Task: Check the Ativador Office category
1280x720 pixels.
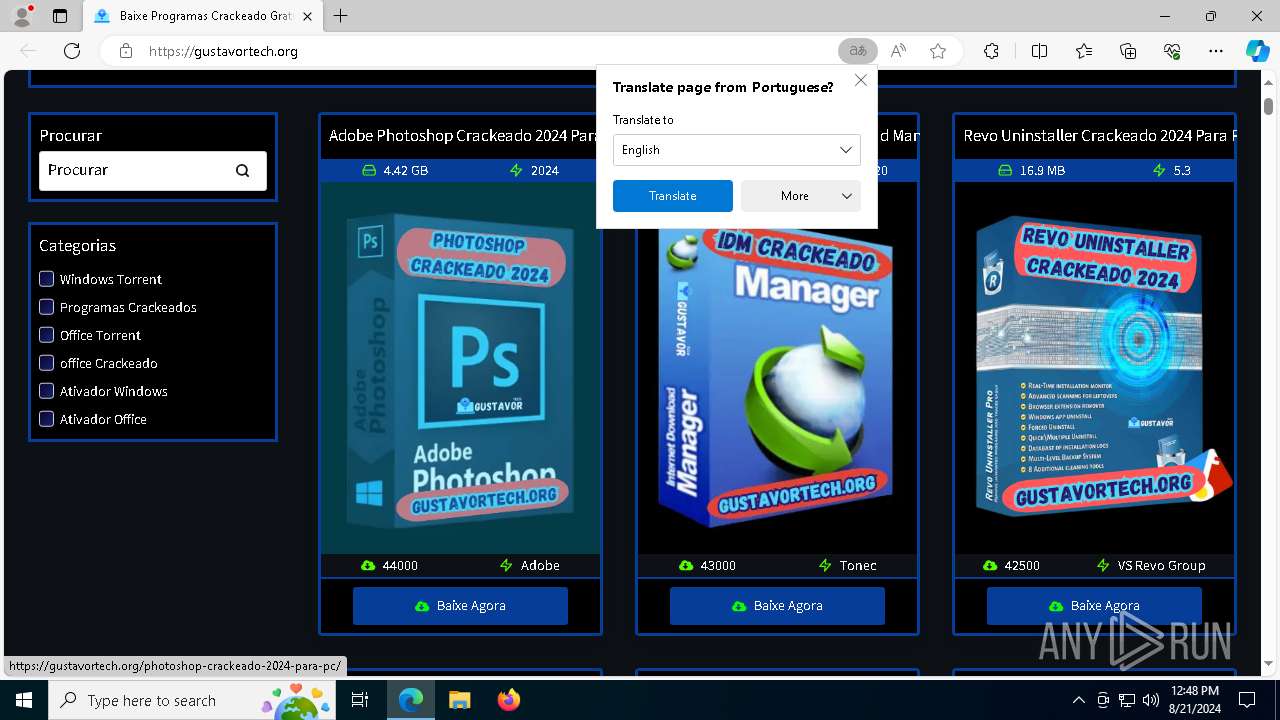Action: click(x=46, y=419)
